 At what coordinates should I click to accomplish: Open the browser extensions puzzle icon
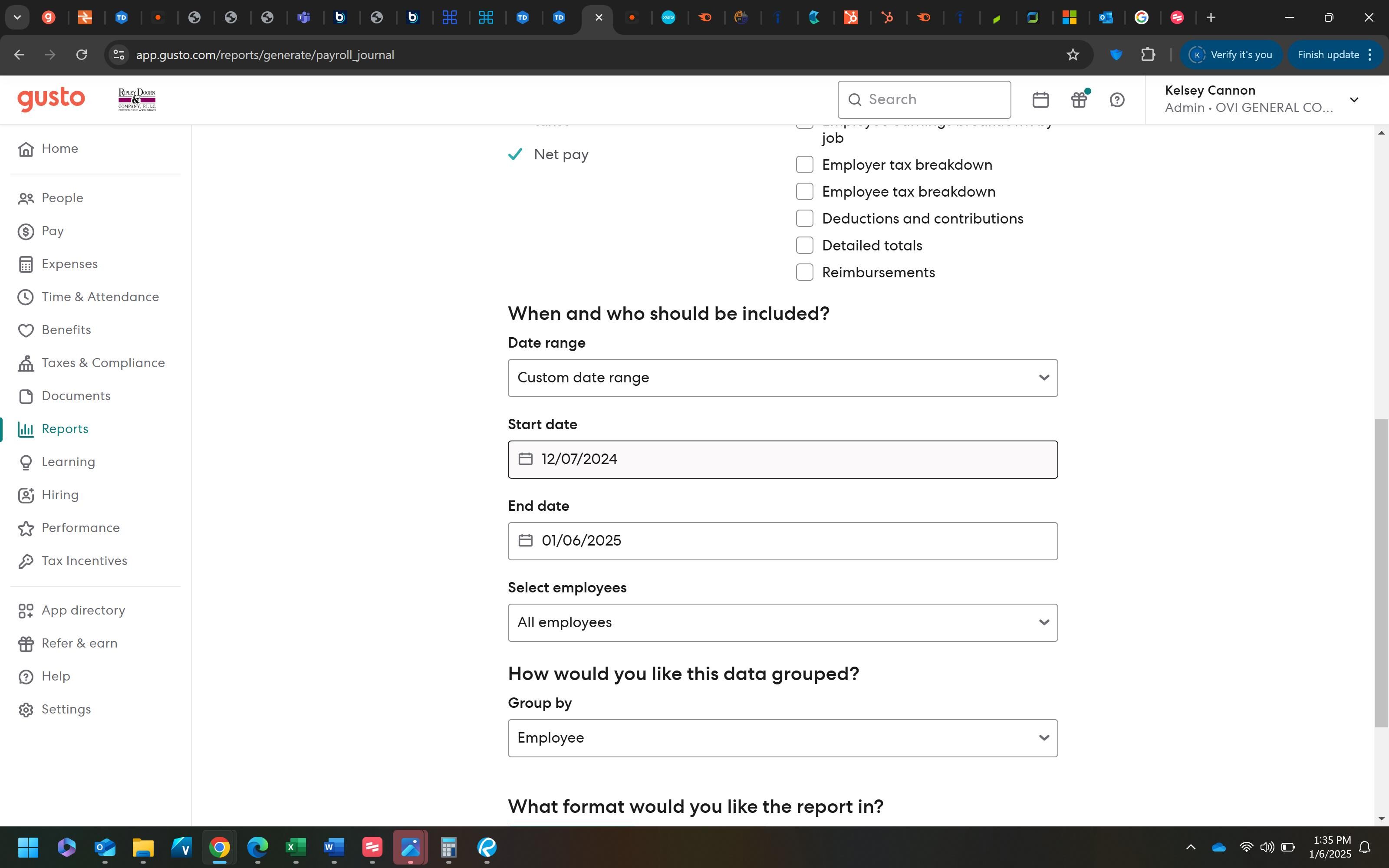click(1147, 55)
